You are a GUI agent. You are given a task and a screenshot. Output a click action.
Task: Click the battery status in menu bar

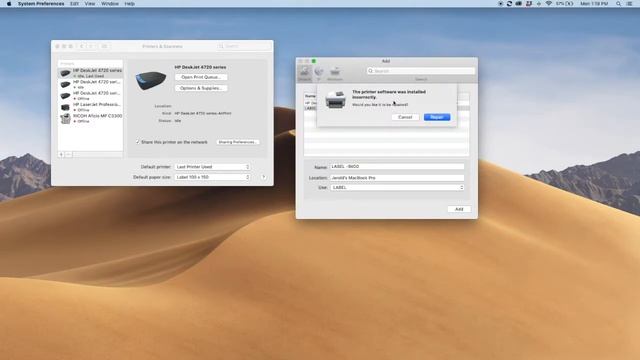(x=565, y=4)
